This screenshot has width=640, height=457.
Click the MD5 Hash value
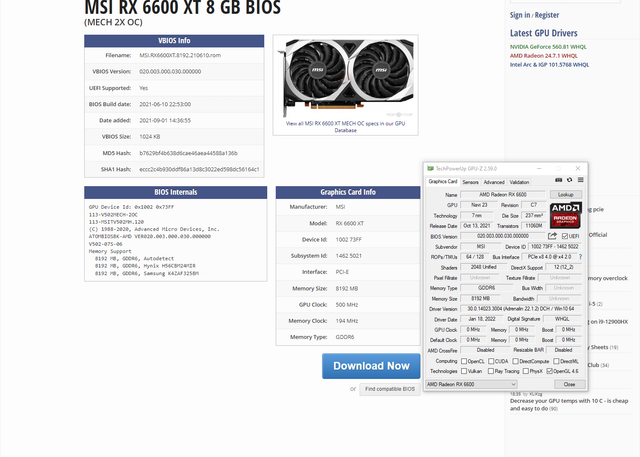(188, 153)
